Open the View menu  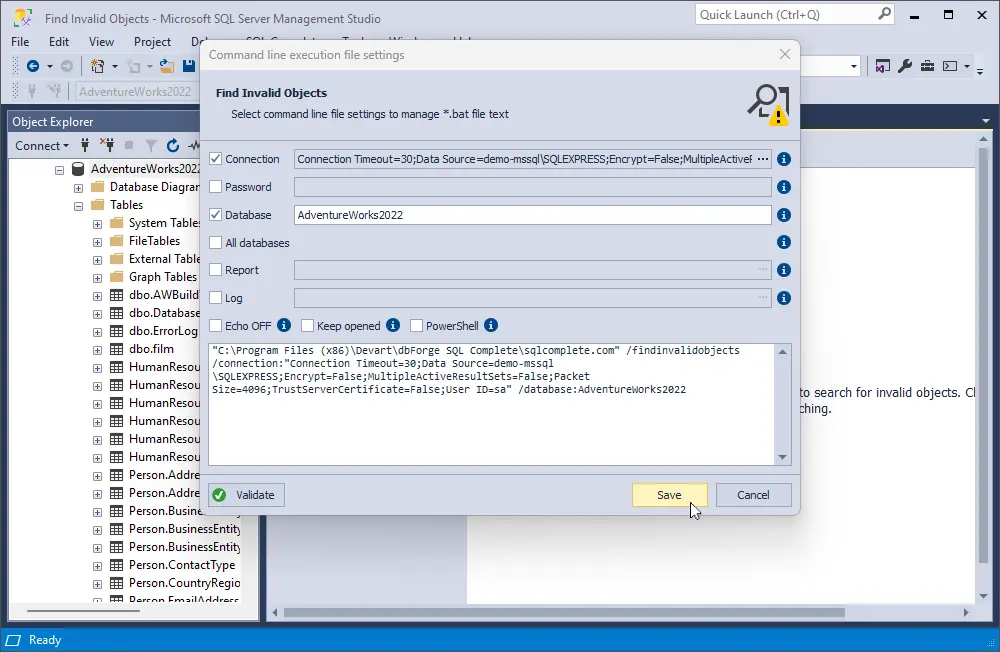click(x=101, y=42)
